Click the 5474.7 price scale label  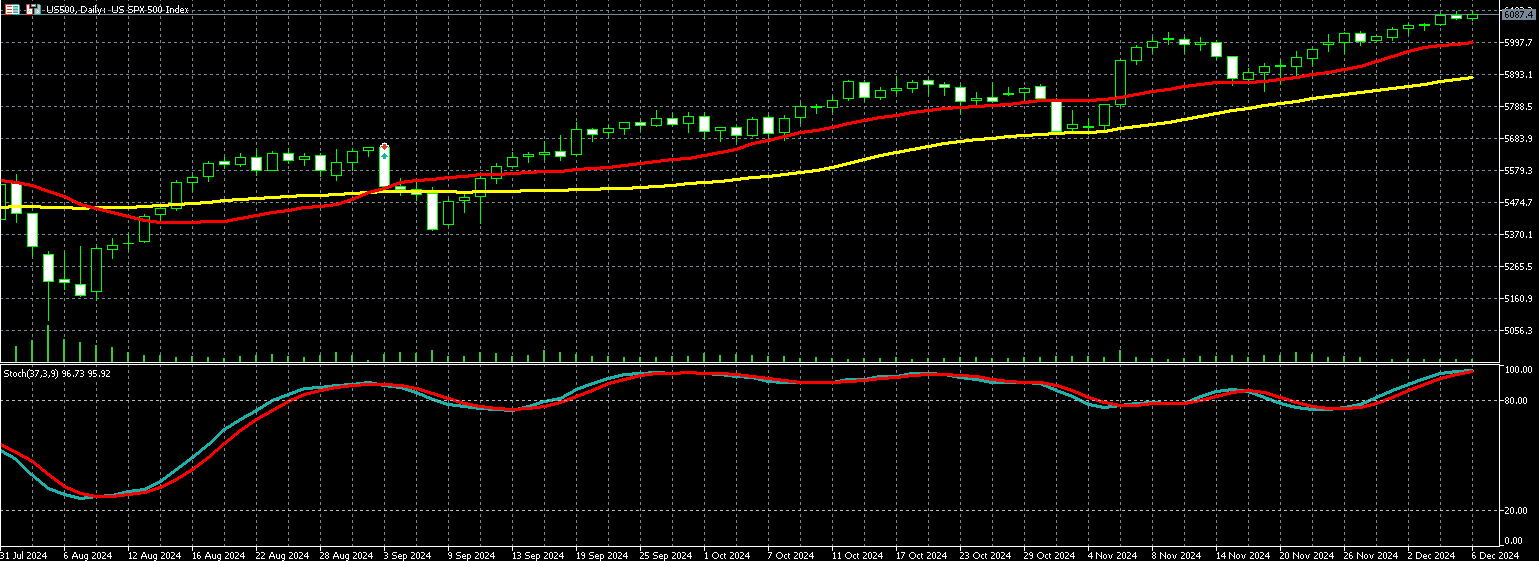[1518, 202]
